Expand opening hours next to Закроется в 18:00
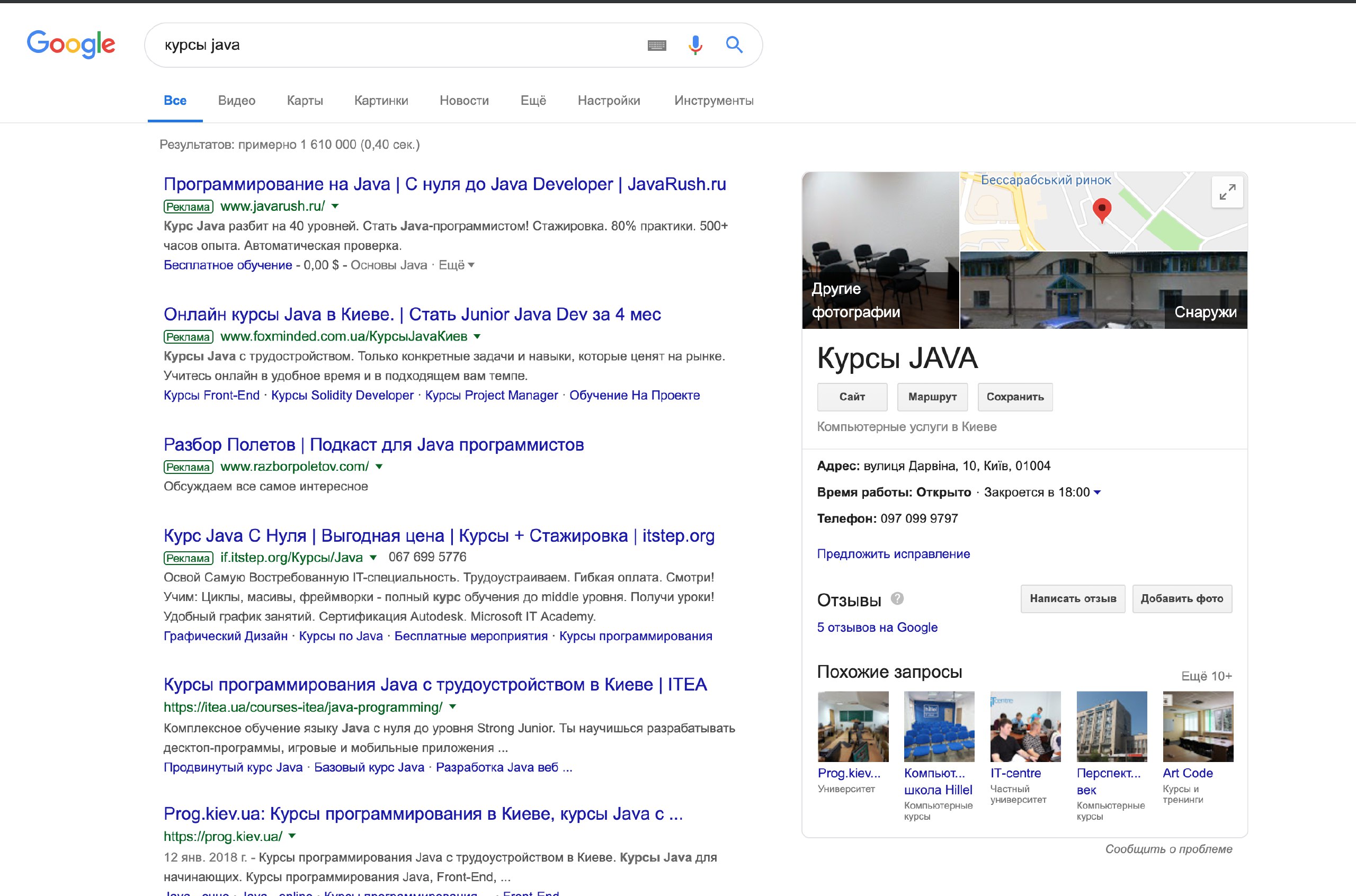This screenshot has width=1356, height=896. [1097, 492]
